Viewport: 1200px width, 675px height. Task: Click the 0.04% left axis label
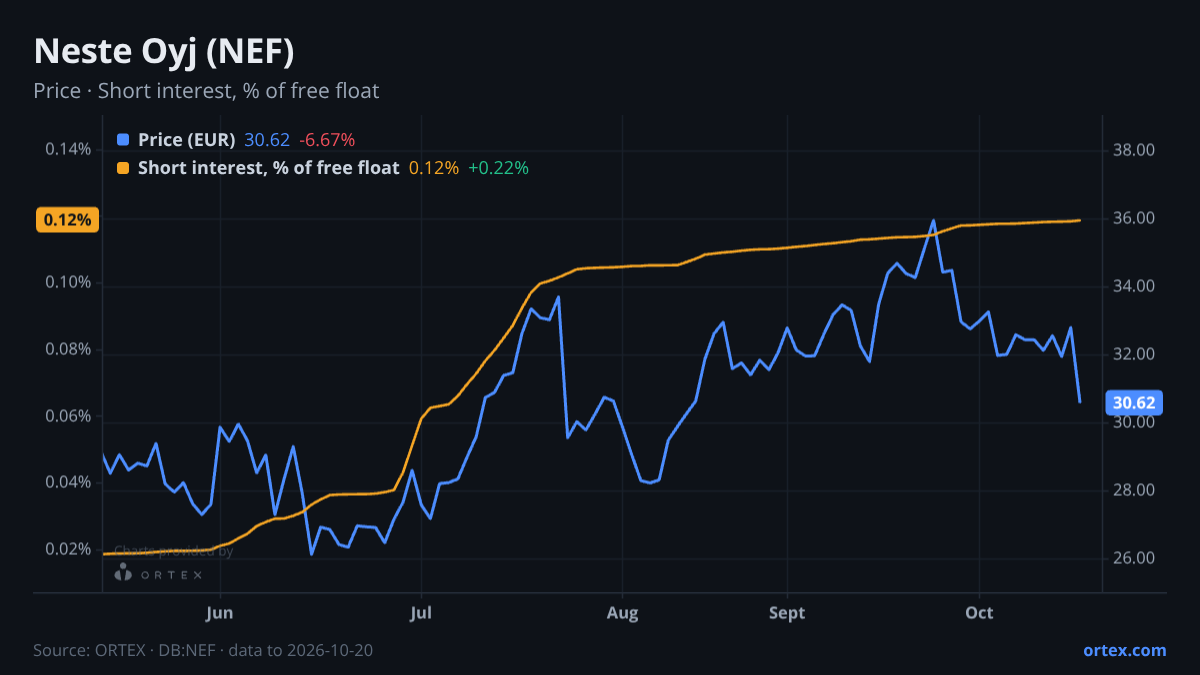click(68, 483)
